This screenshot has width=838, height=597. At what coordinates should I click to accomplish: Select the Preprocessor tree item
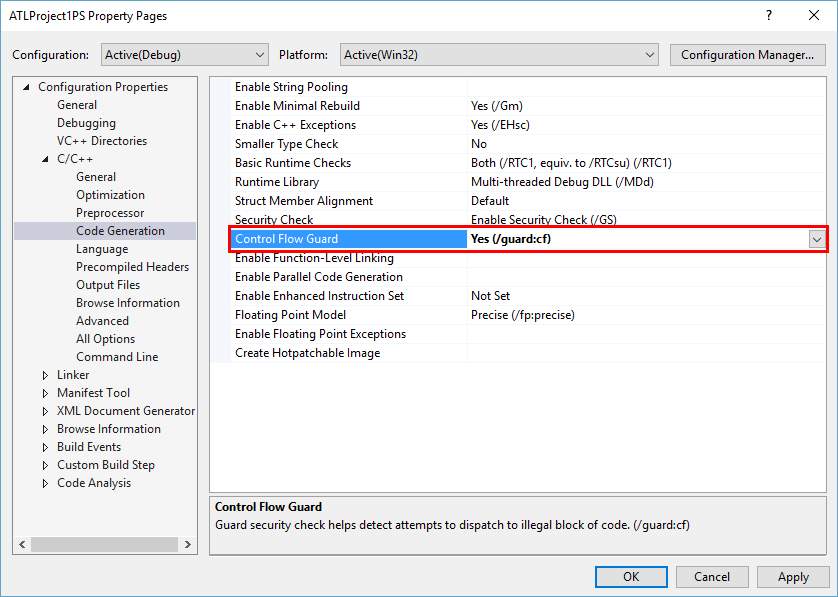coord(110,213)
